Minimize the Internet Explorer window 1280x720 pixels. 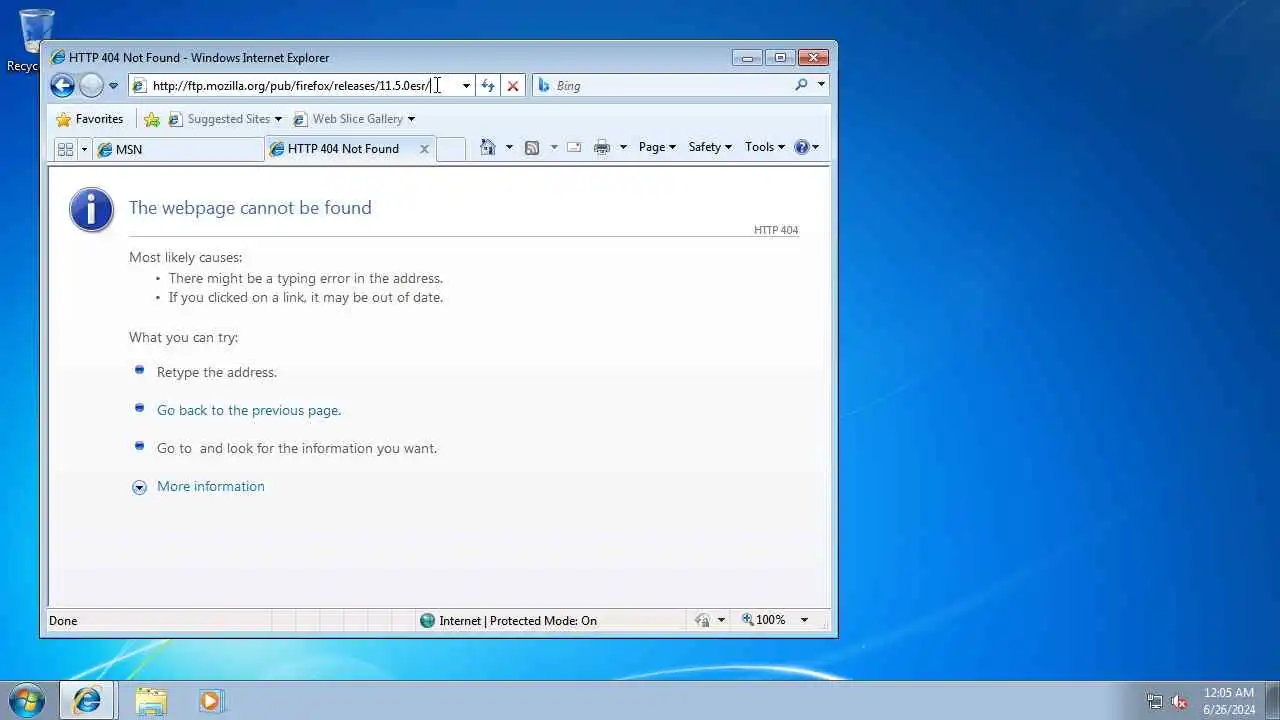(x=747, y=58)
